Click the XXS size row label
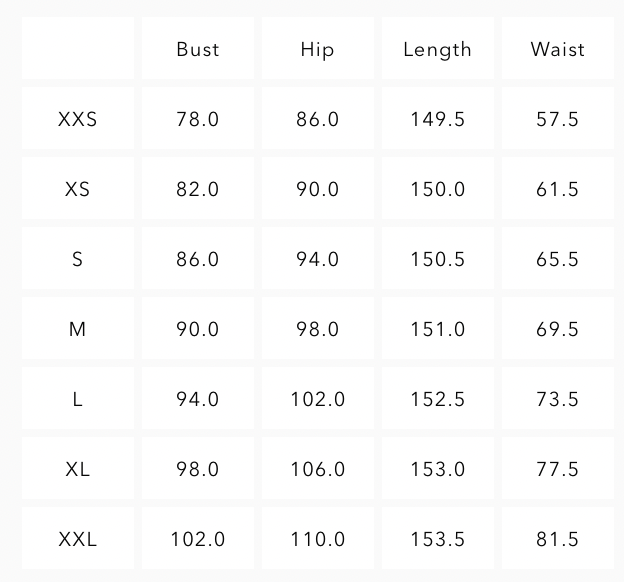 coord(78,119)
